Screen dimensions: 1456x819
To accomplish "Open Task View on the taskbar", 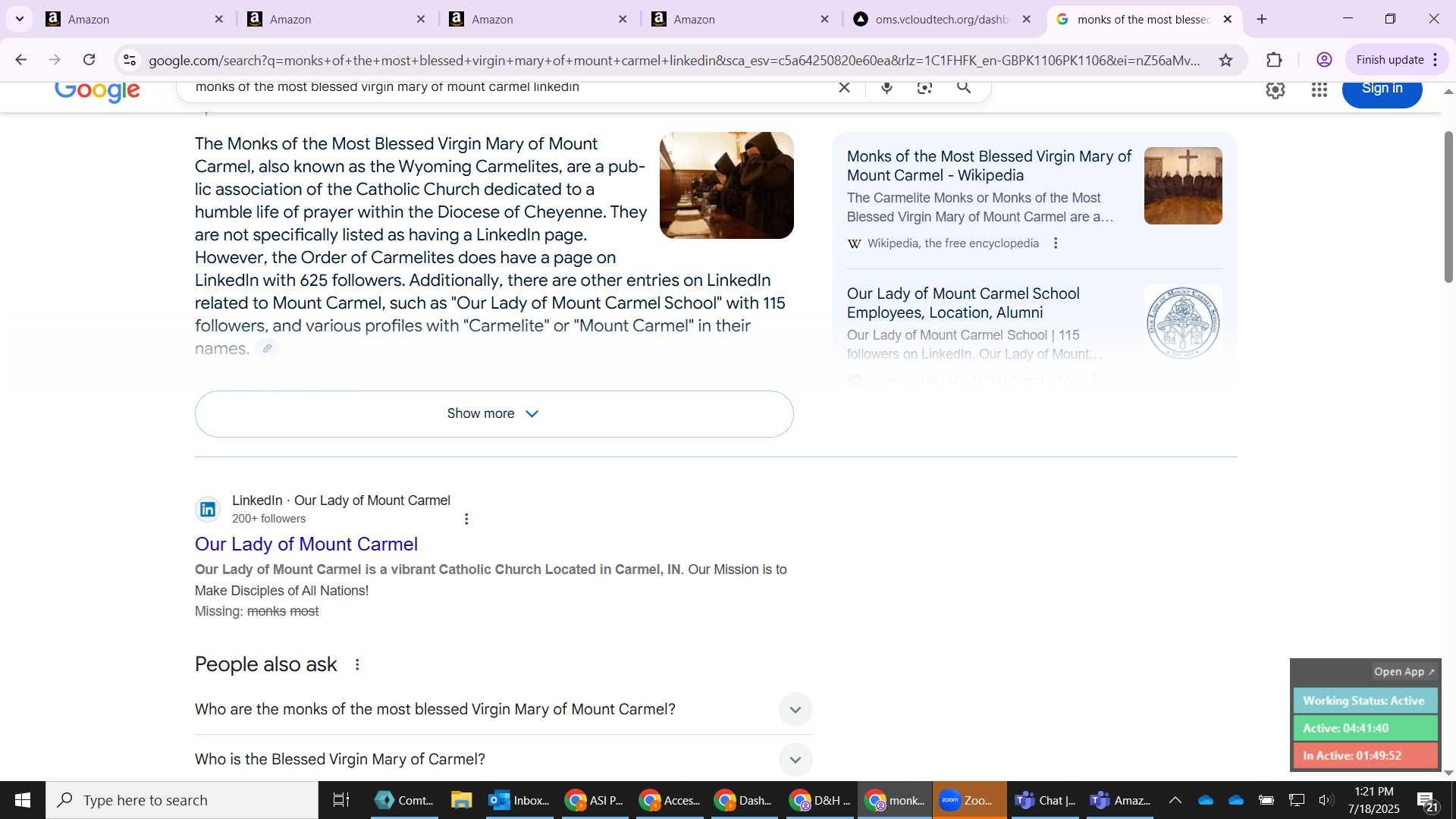I will (341, 800).
